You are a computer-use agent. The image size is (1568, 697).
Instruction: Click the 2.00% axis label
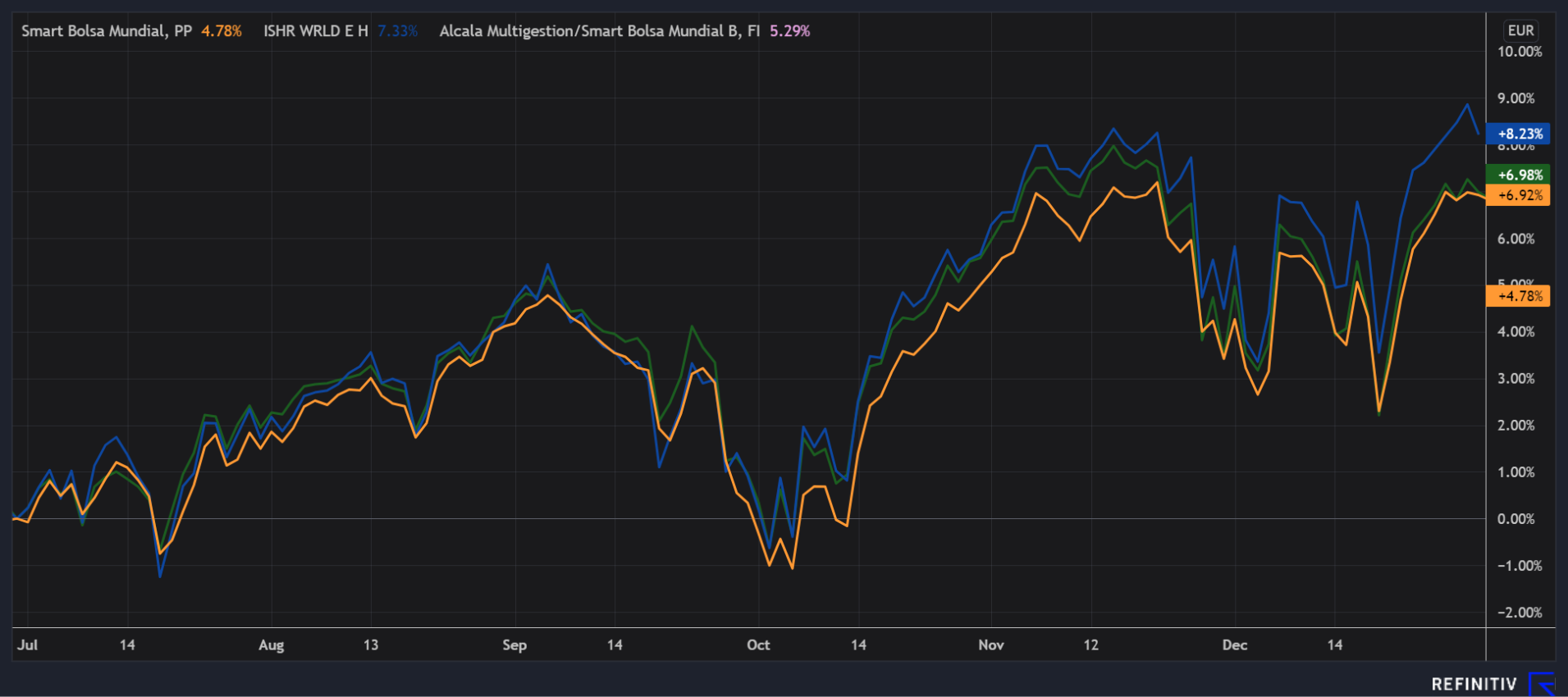(x=1516, y=426)
